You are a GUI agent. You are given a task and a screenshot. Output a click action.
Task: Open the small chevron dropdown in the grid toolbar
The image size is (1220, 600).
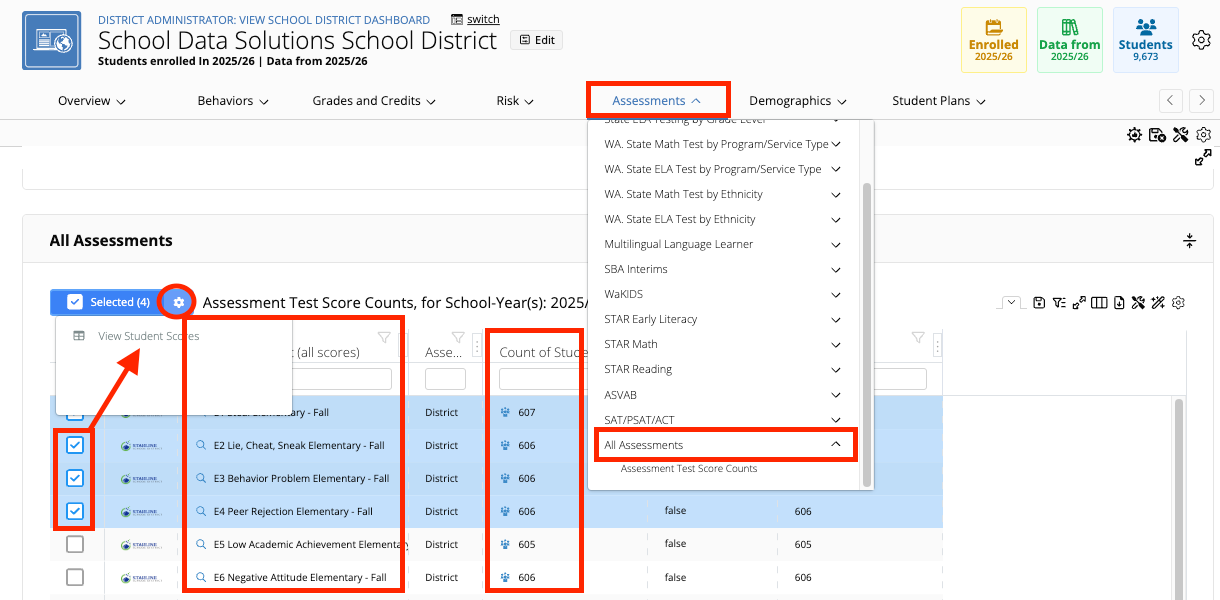pyautogui.click(x=1012, y=303)
